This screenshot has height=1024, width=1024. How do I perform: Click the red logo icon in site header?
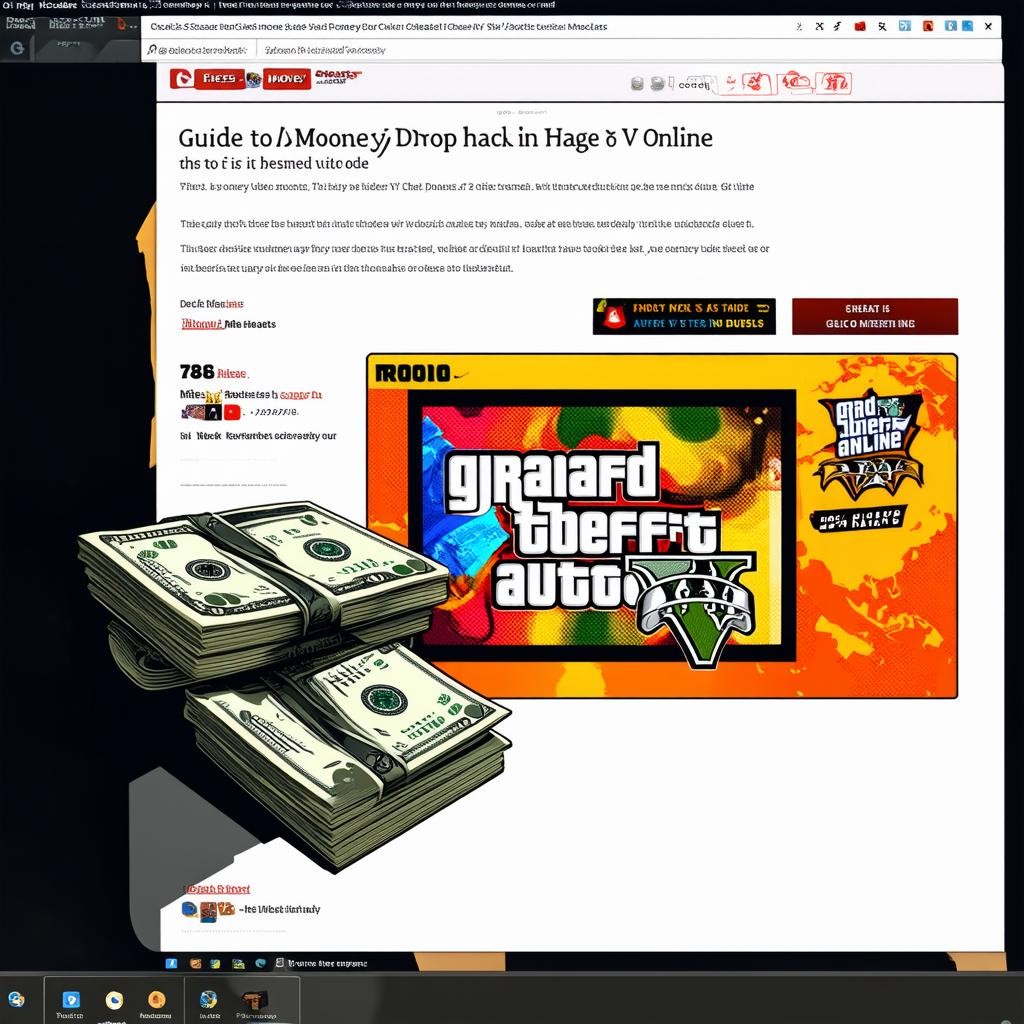pos(181,79)
